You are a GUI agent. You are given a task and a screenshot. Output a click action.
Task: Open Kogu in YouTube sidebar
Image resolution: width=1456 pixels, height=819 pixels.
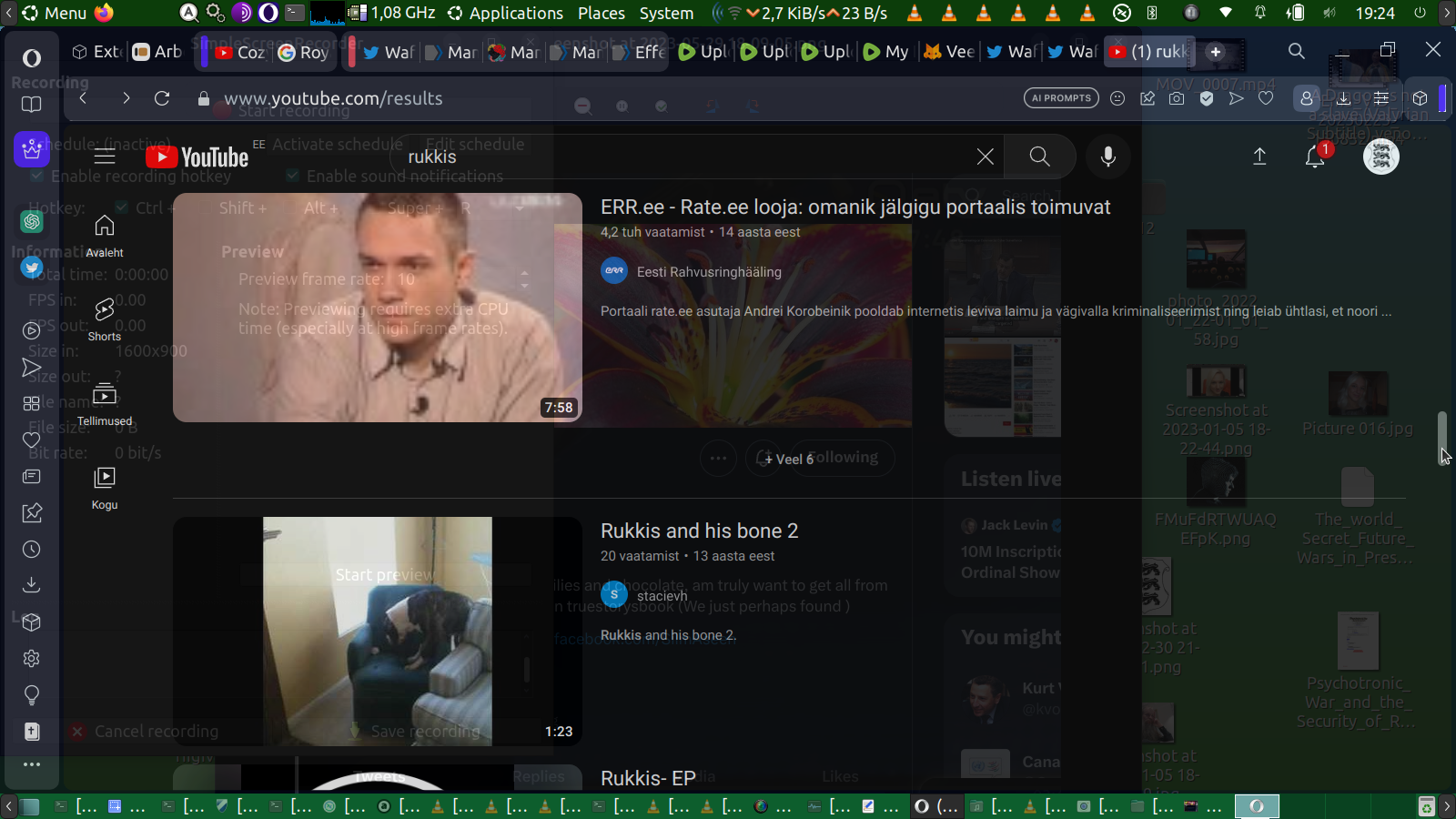(105, 488)
